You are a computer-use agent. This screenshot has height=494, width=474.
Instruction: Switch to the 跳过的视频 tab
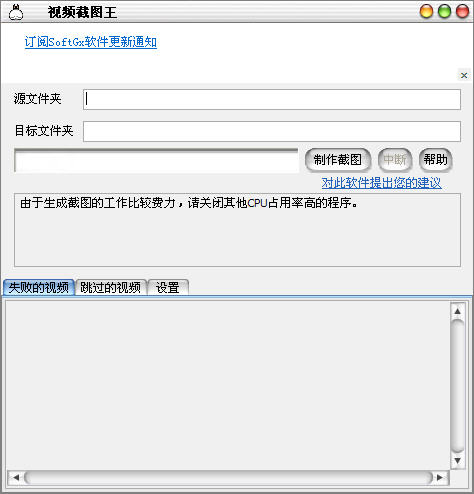point(111,287)
